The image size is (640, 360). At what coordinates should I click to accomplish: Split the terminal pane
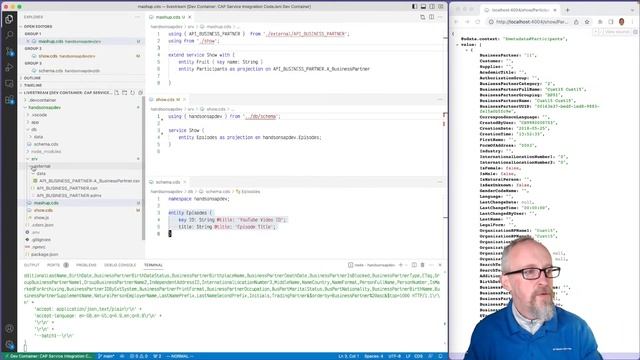(x=414, y=265)
